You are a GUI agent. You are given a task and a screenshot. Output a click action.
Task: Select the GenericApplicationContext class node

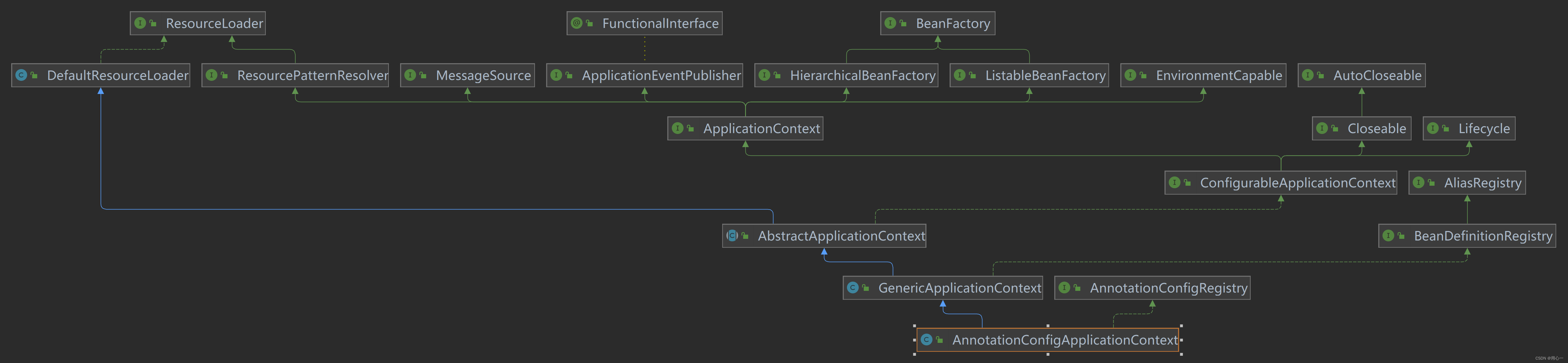pyautogui.click(x=943, y=287)
